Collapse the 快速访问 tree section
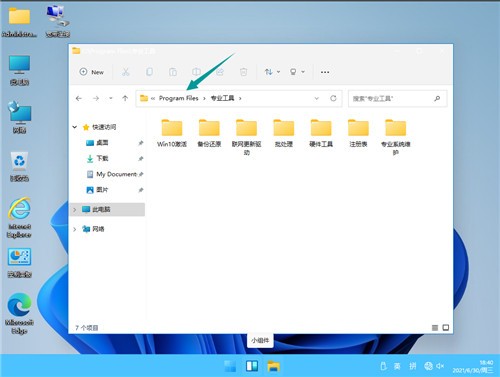This screenshot has width=500, height=377. pos(75,127)
